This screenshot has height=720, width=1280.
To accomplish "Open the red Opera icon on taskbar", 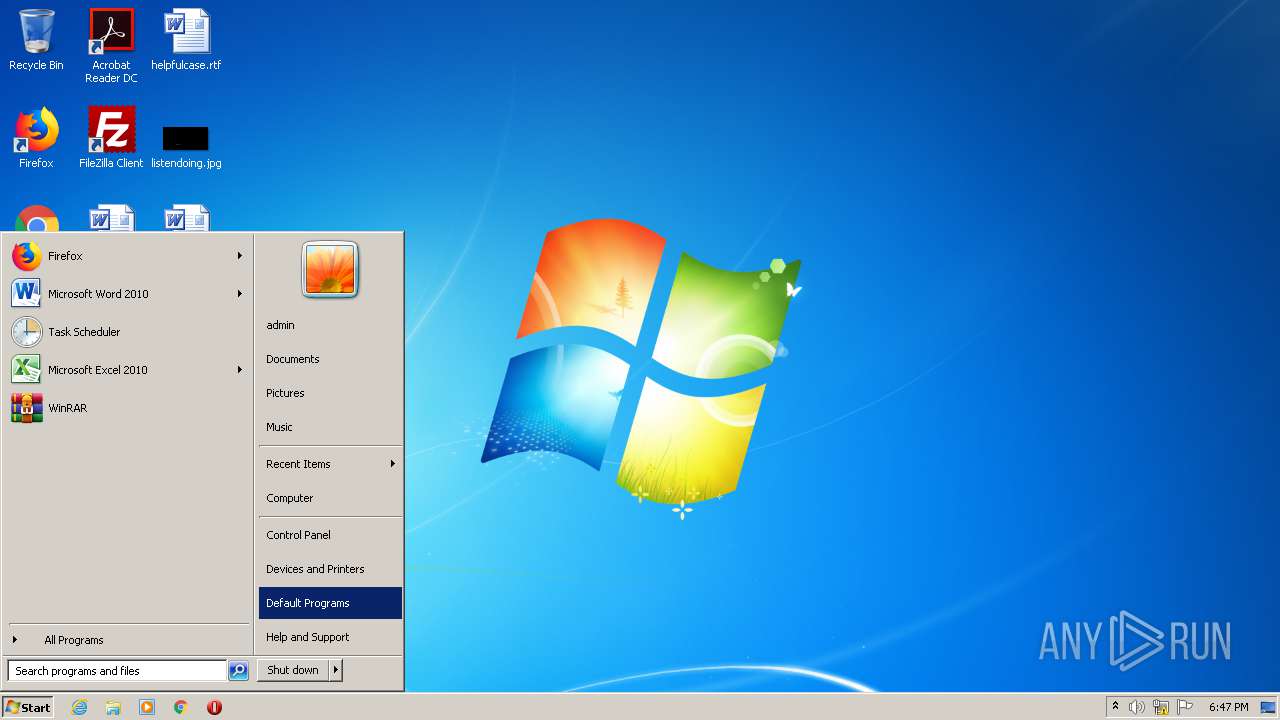I will click(x=214, y=707).
